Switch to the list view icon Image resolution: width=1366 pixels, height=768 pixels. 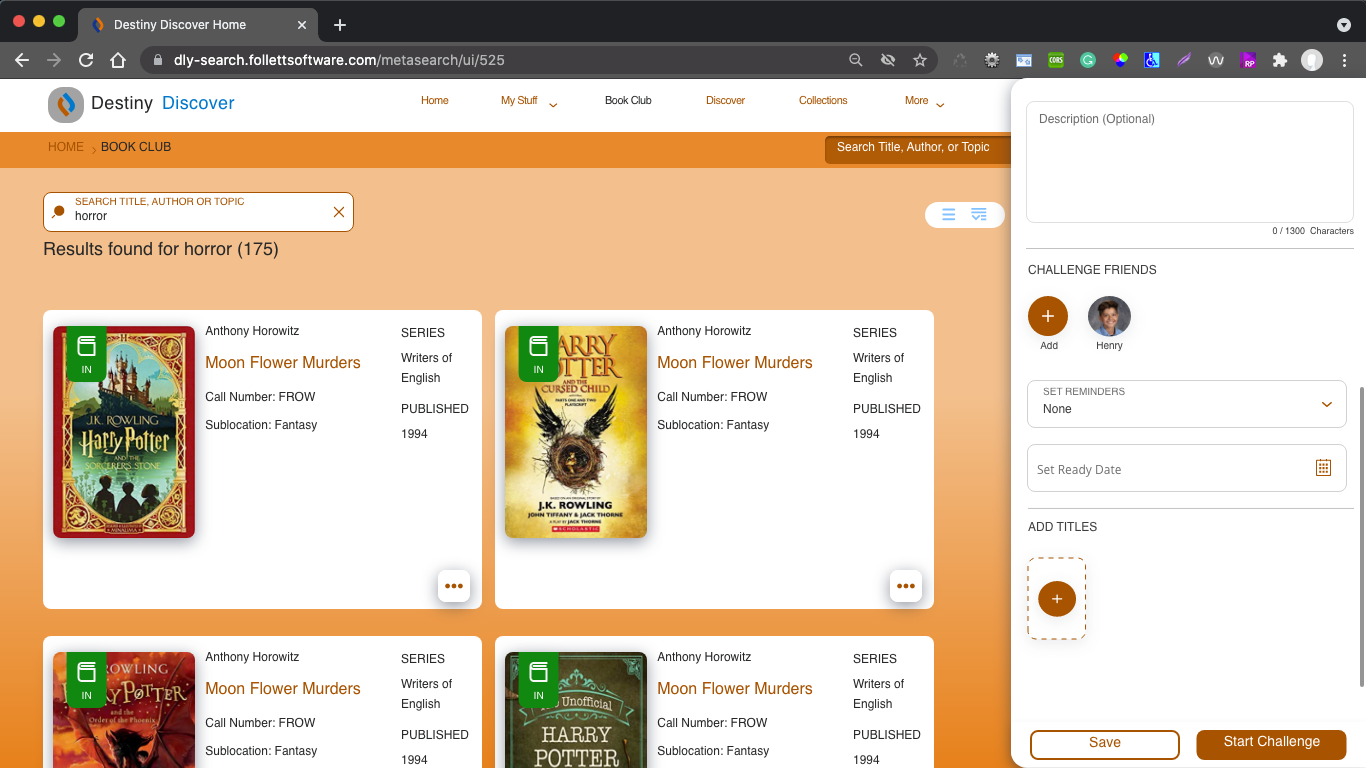[x=949, y=215]
